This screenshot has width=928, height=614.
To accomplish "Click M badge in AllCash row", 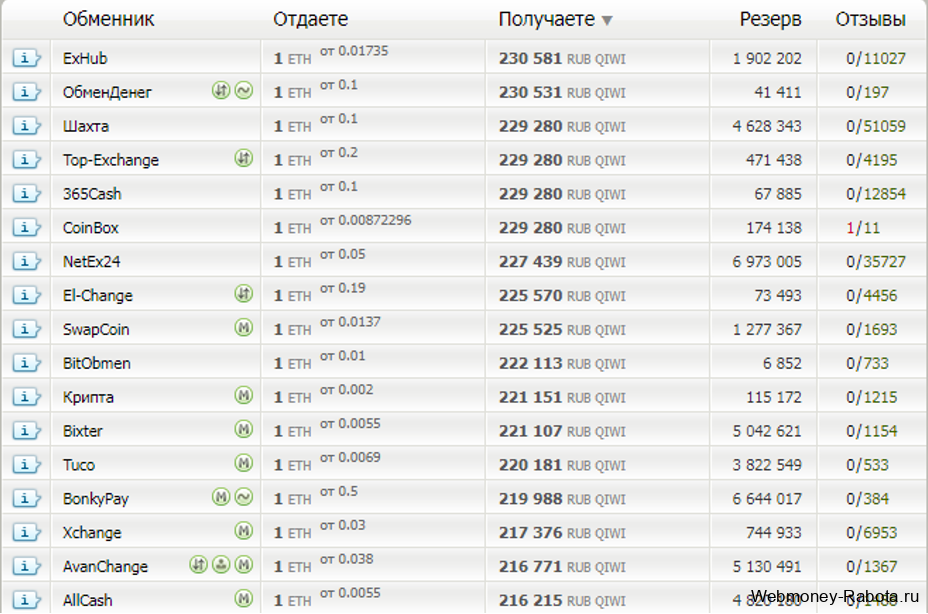I will [x=244, y=599].
